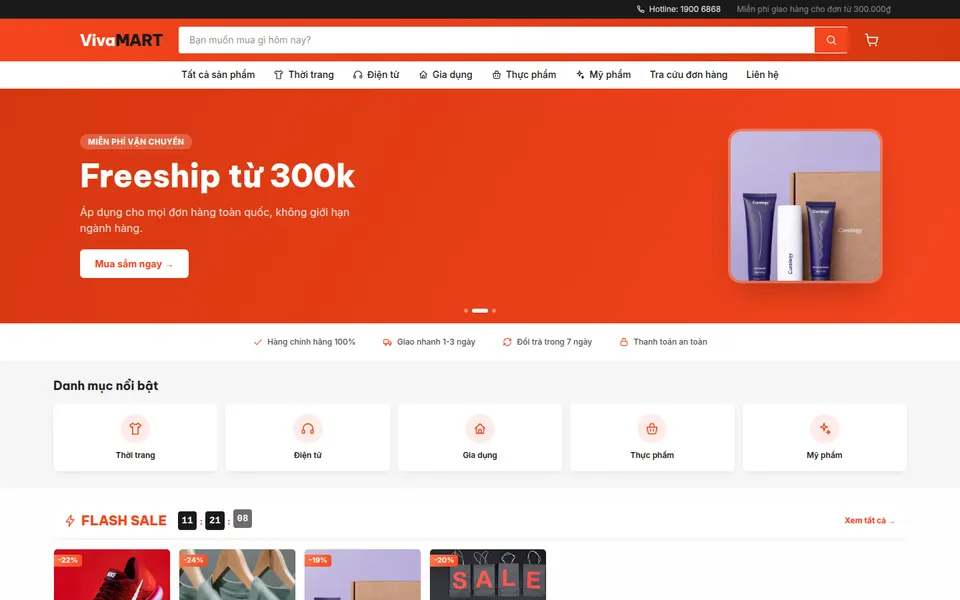Click the Hotline: 1900 6868 text
This screenshot has width=960, height=600.
click(684, 9)
